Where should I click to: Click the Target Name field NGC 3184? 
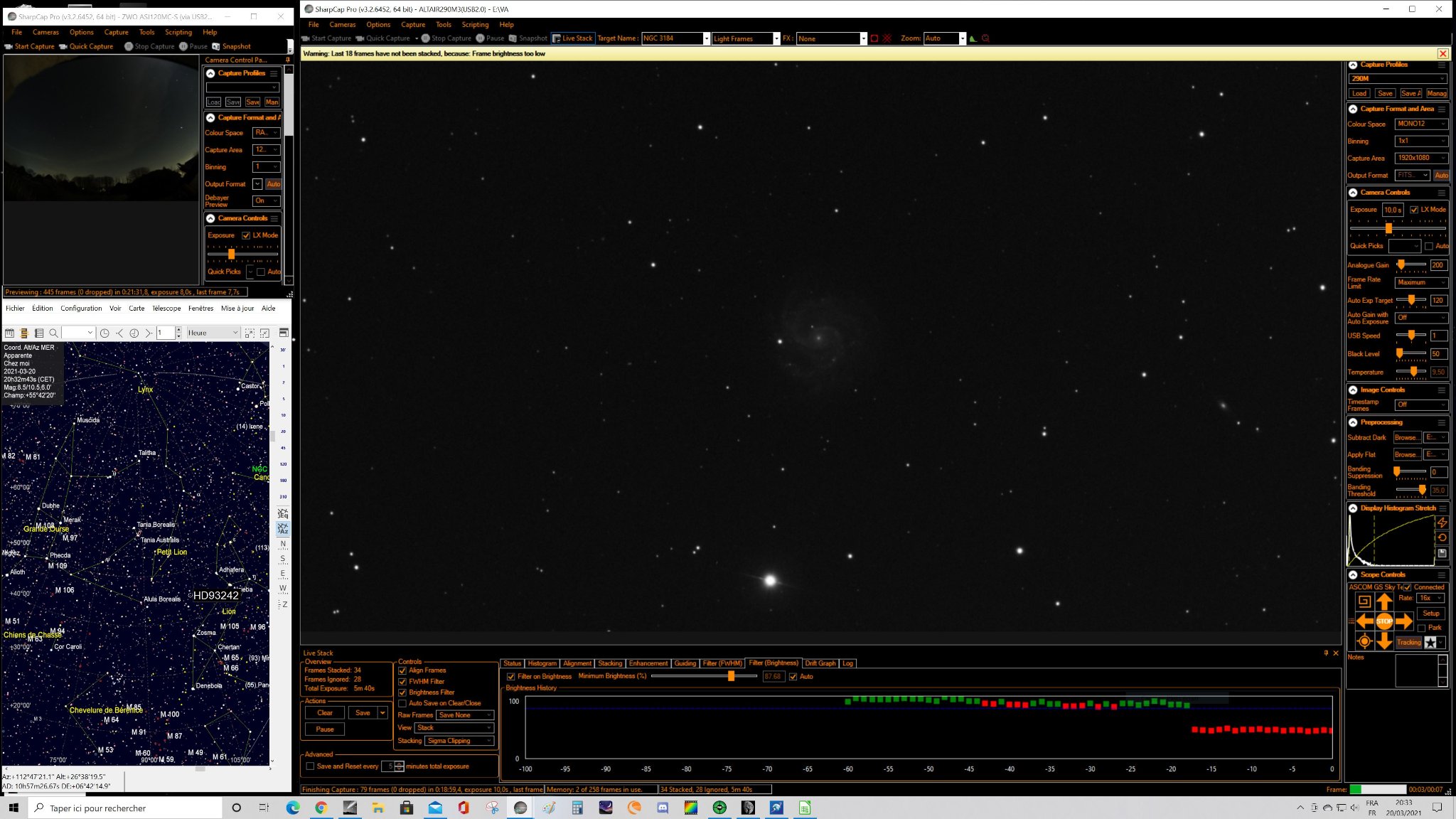click(675, 38)
